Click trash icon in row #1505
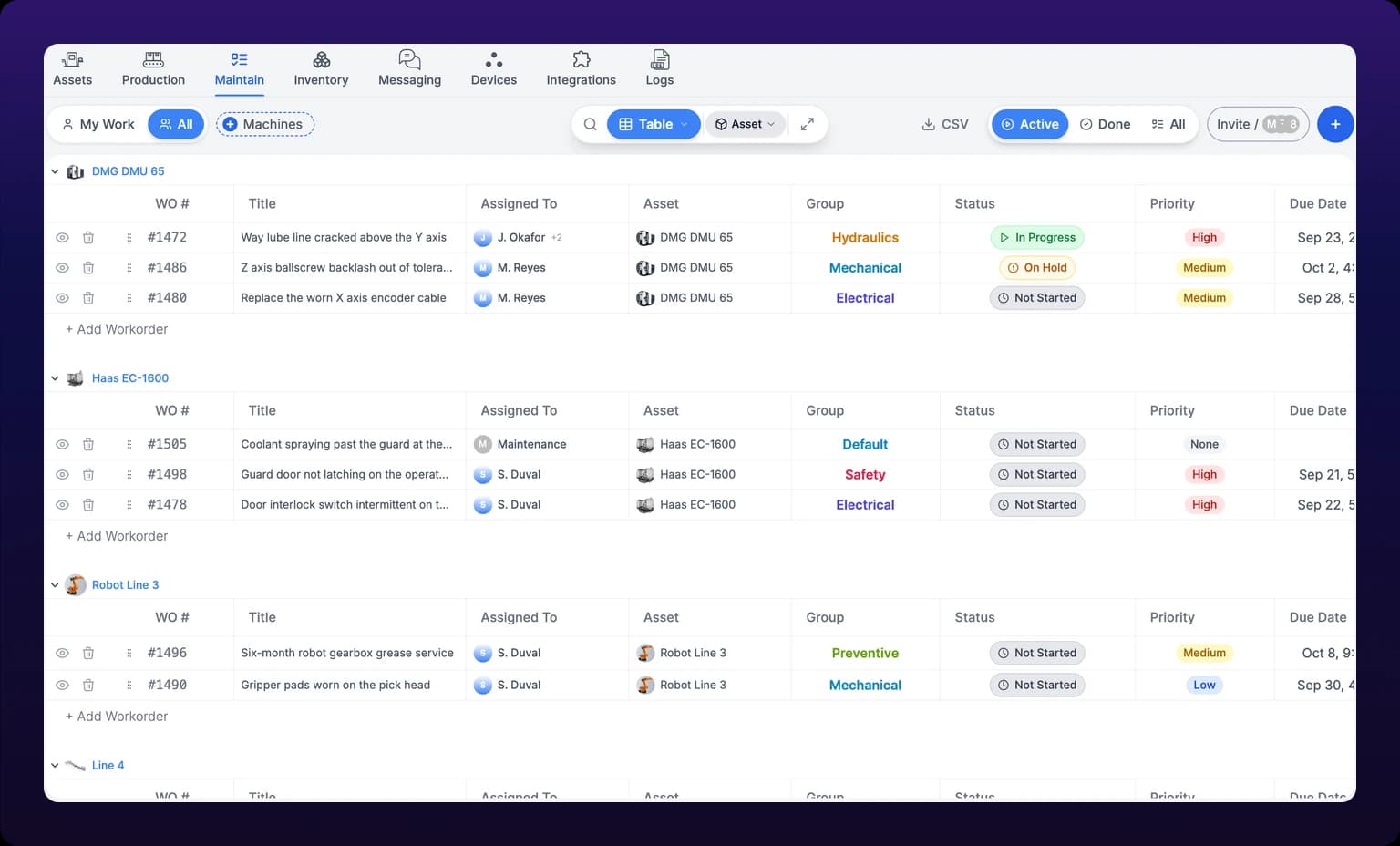The width and height of the screenshot is (1400, 846). pos(88,444)
